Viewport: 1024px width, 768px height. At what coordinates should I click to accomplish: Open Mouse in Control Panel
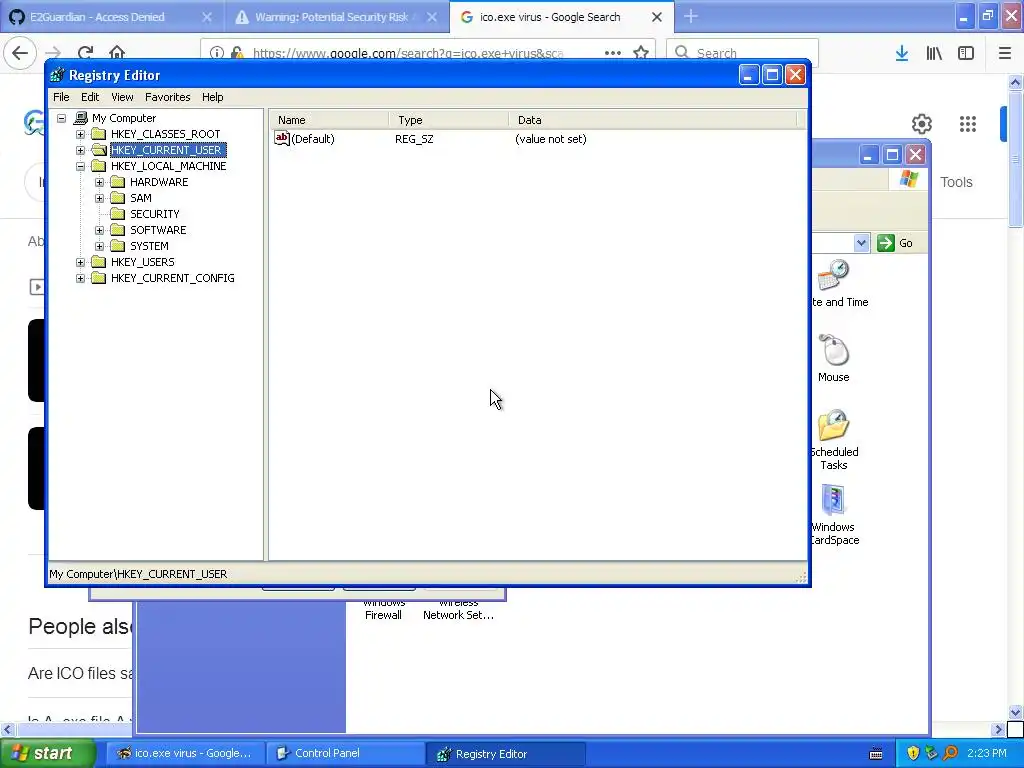833,359
